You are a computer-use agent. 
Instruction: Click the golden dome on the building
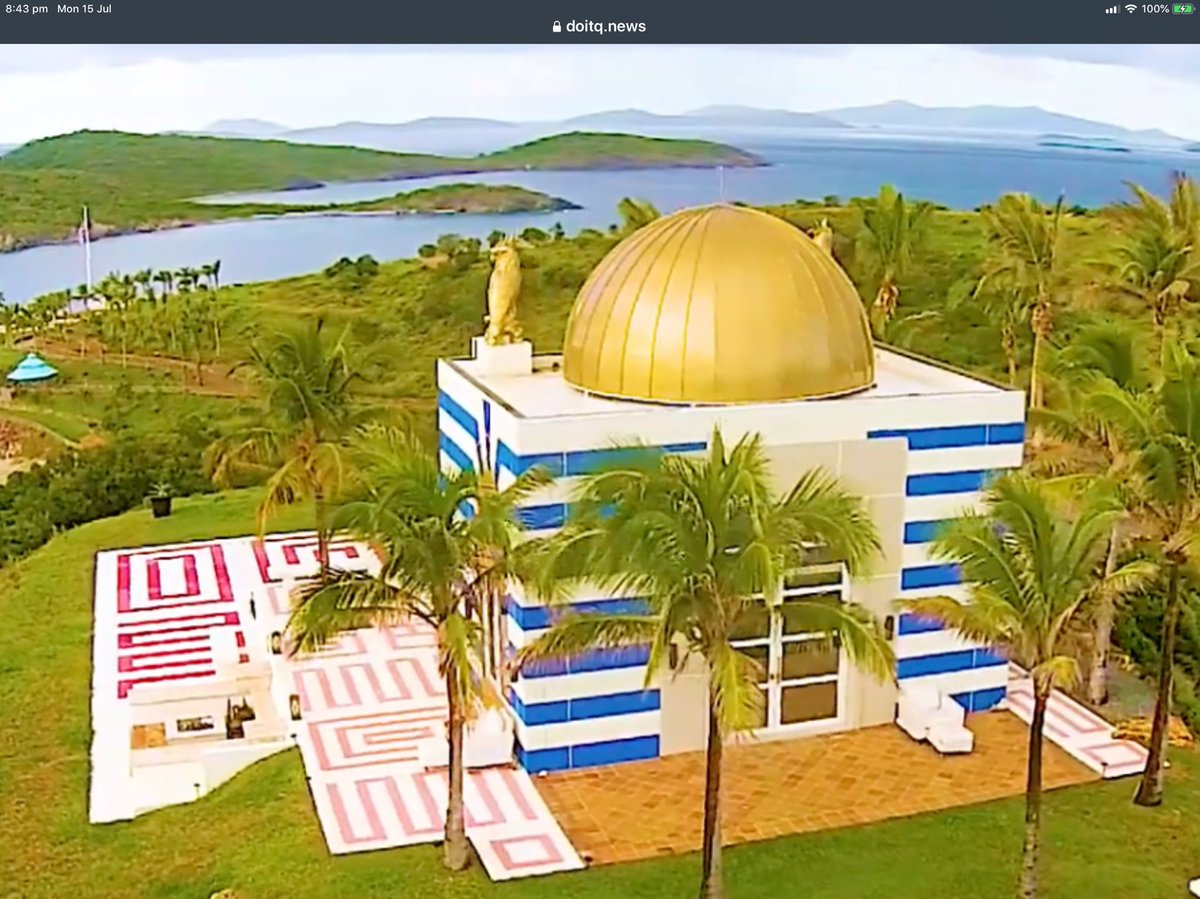pos(717,305)
